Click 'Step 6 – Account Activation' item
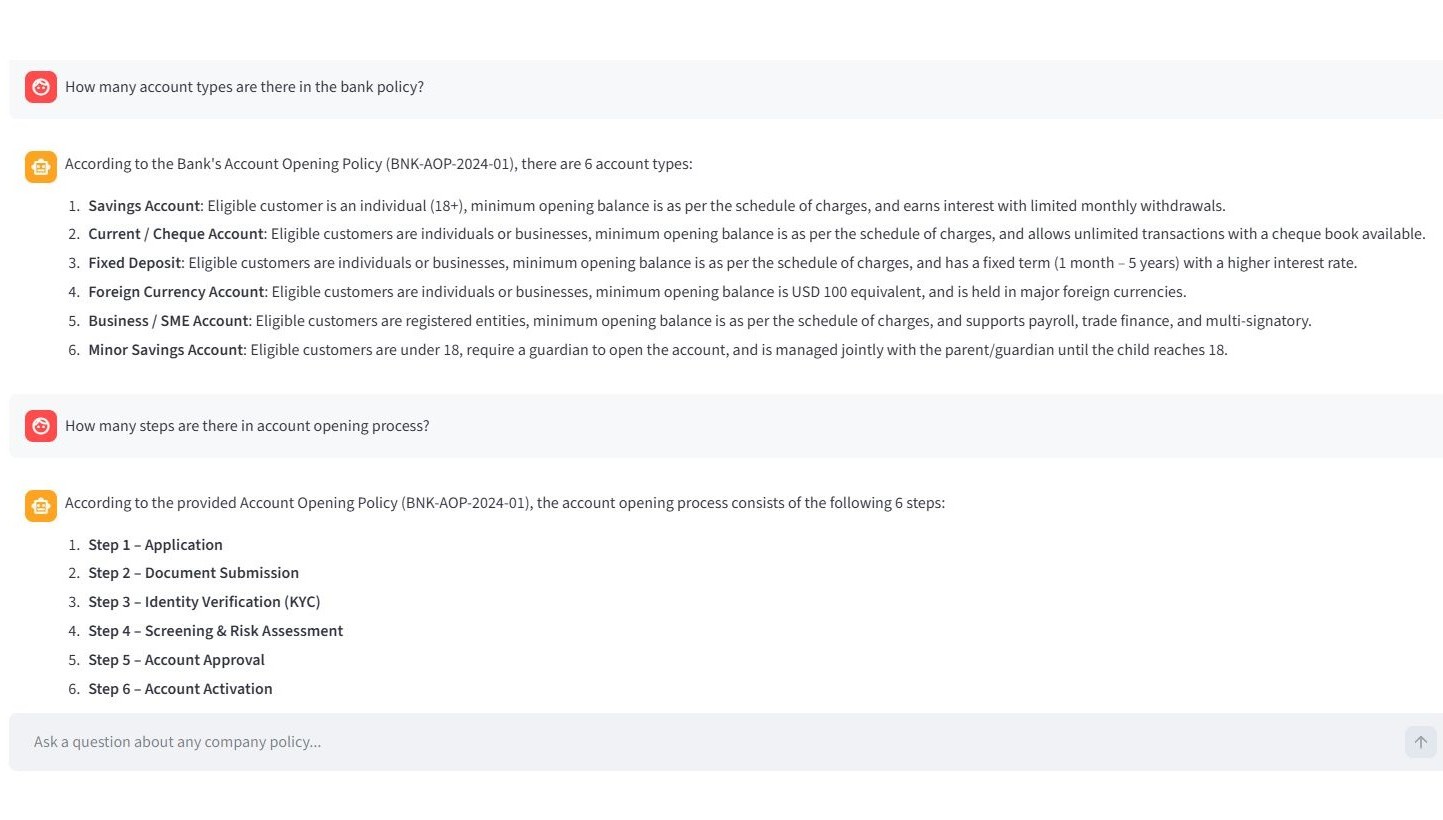This screenshot has width=1443, height=820. click(180, 689)
